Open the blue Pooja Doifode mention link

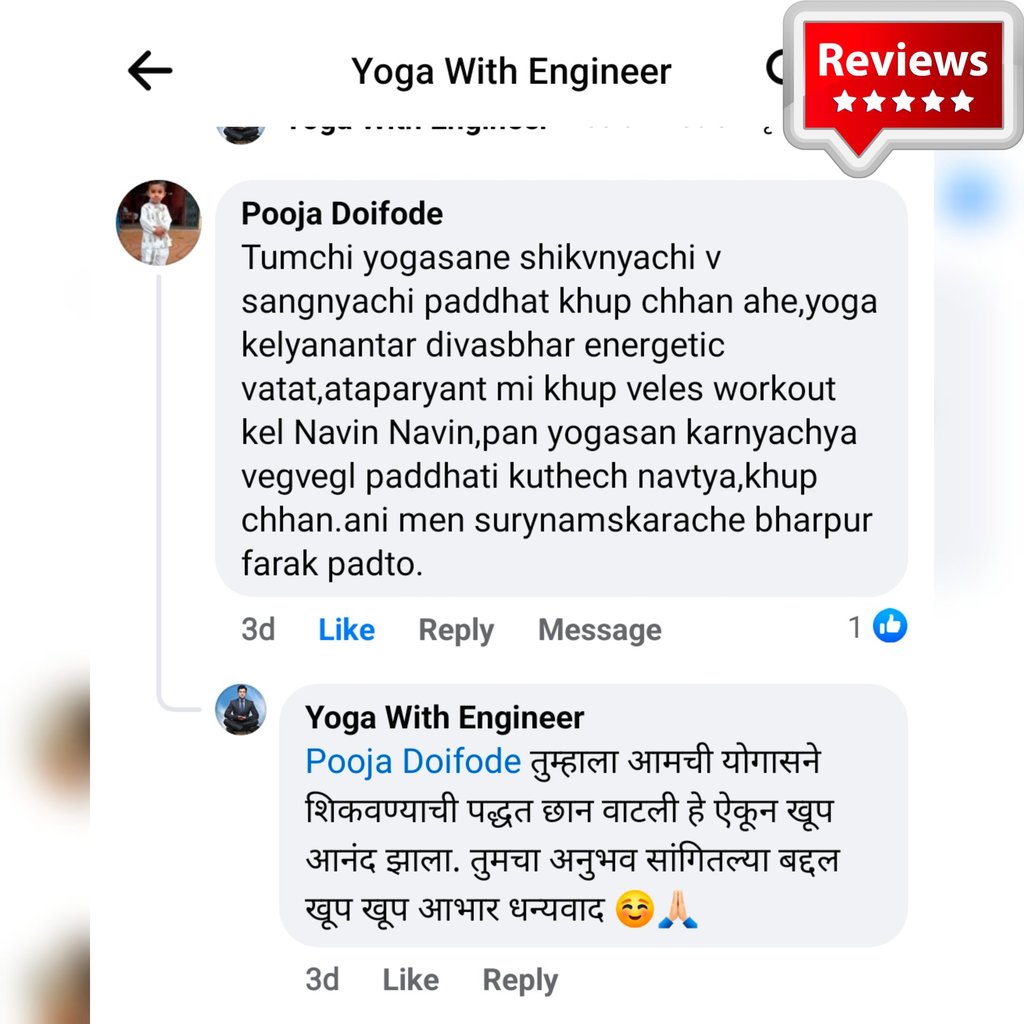(413, 761)
